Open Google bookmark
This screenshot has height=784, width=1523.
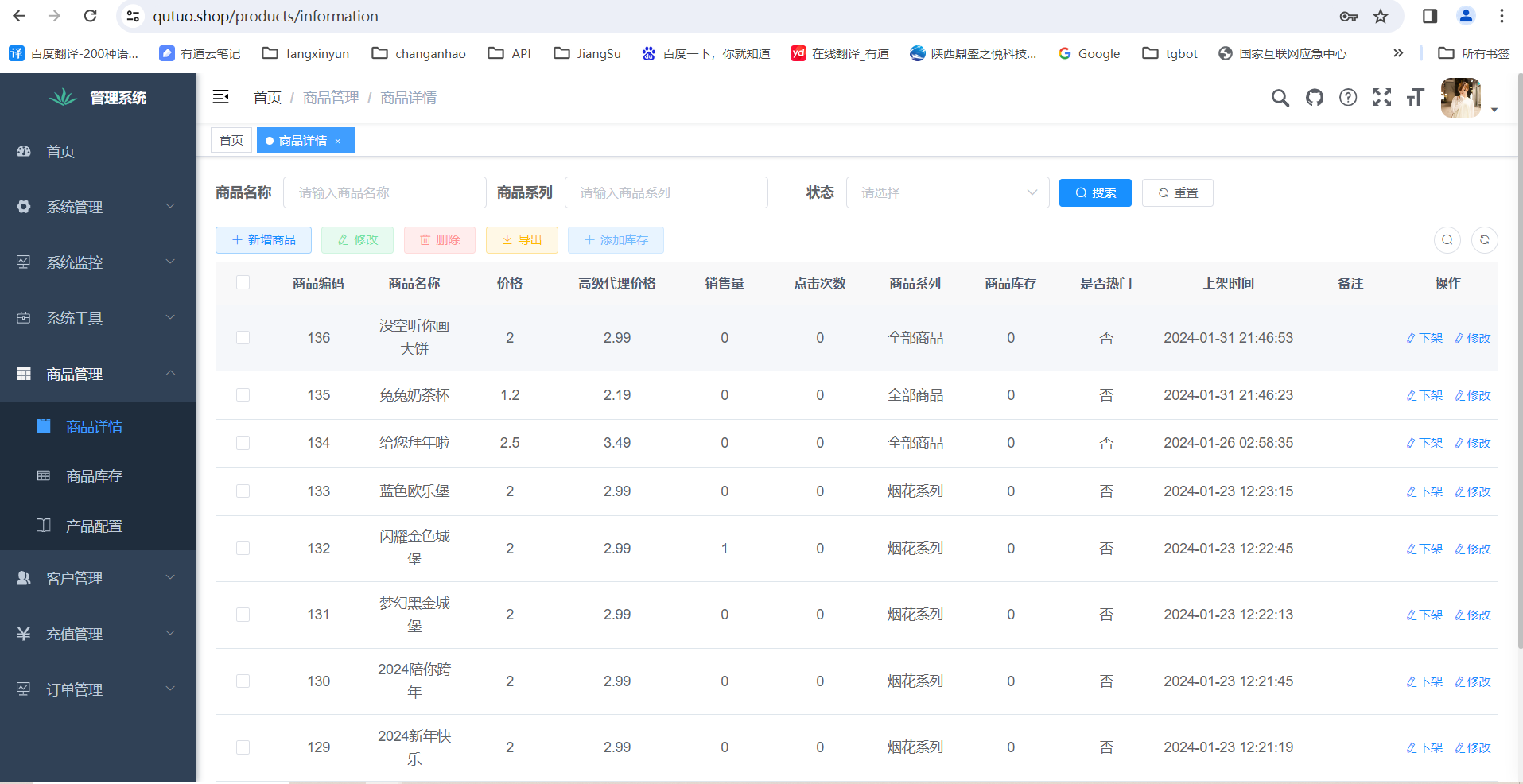coord(1089,53)
